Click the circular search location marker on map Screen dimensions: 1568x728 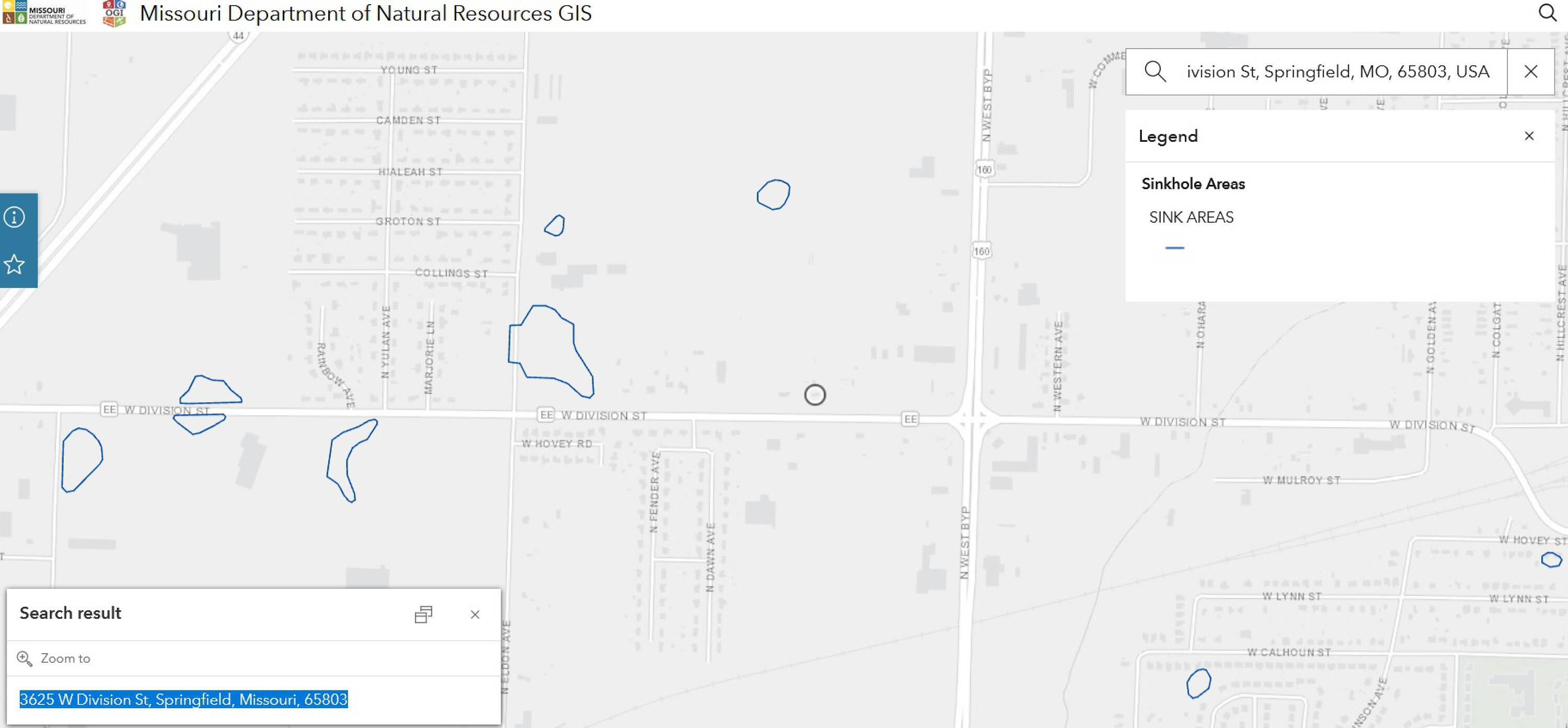[814, 395]
